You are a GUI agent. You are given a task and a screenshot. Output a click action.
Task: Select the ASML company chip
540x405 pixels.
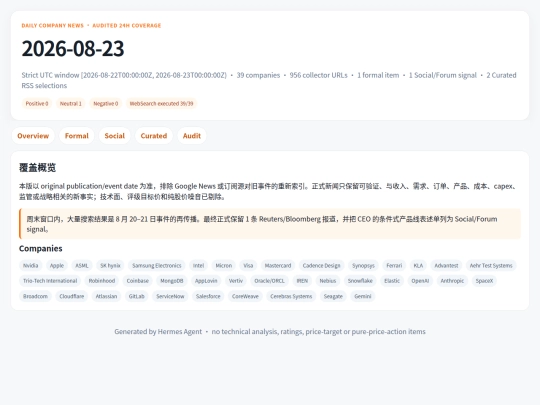point(82,266)
